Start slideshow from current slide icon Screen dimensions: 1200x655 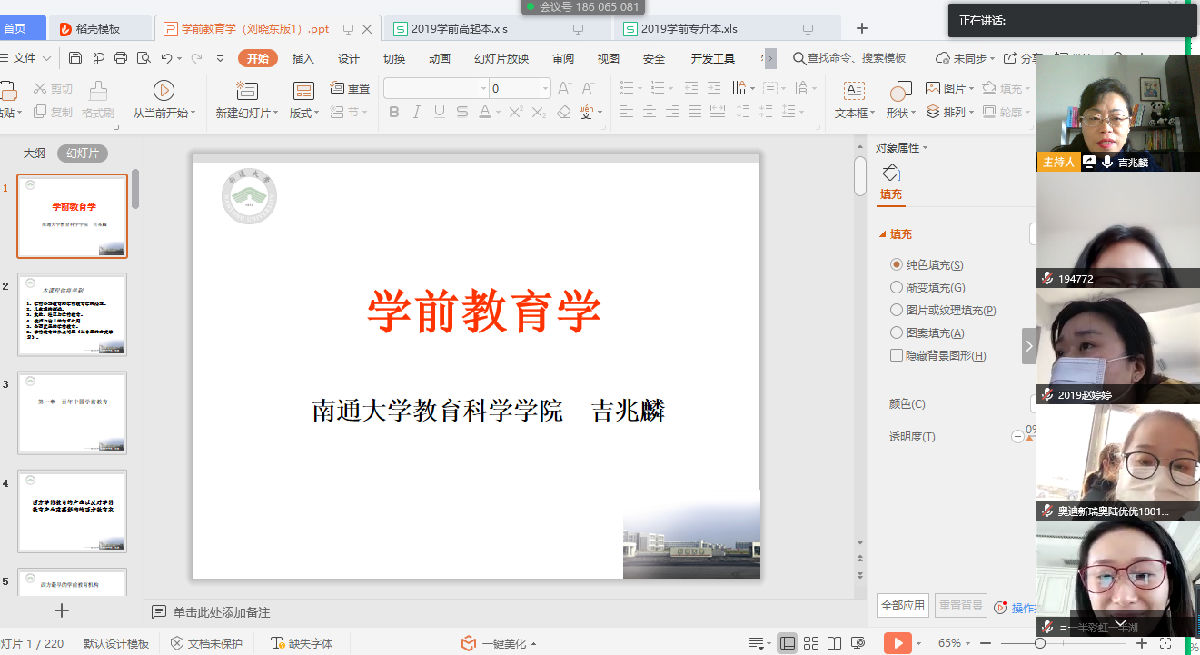pyautogui.click(x=163, y=91)
